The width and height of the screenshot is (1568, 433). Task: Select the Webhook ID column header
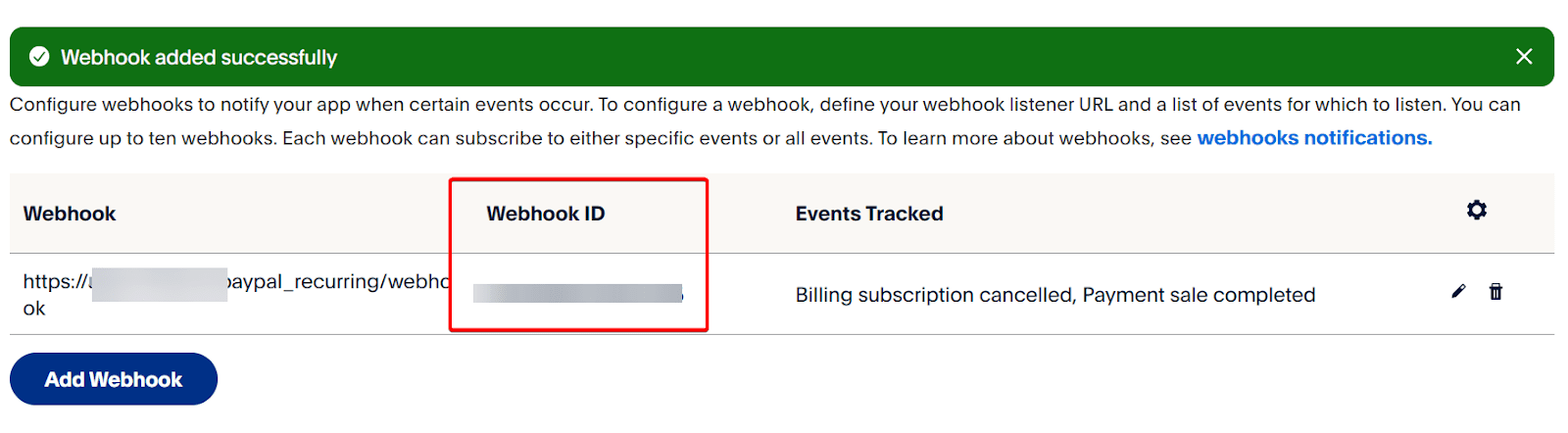coord(546,214)
